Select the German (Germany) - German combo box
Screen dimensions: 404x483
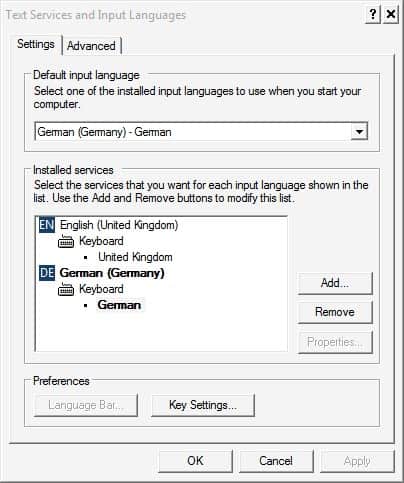pyautogui.click(x=201, y=132)
